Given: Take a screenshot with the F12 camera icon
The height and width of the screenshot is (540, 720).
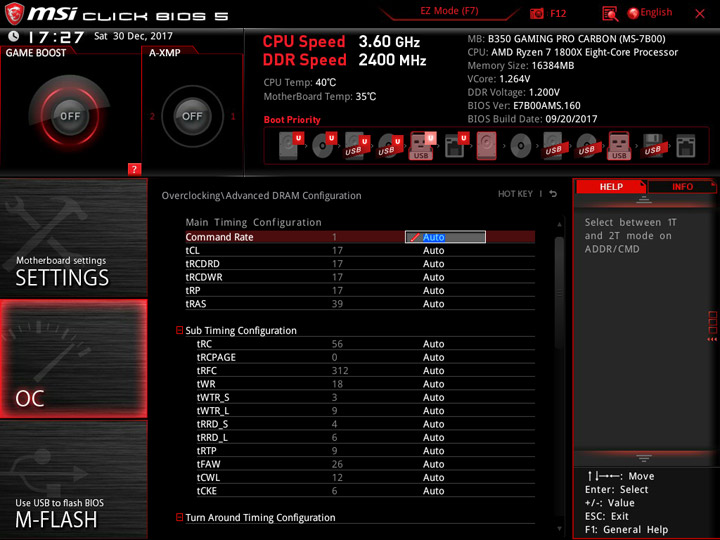Looking at the screenshot, I should (x=536, y=13).
